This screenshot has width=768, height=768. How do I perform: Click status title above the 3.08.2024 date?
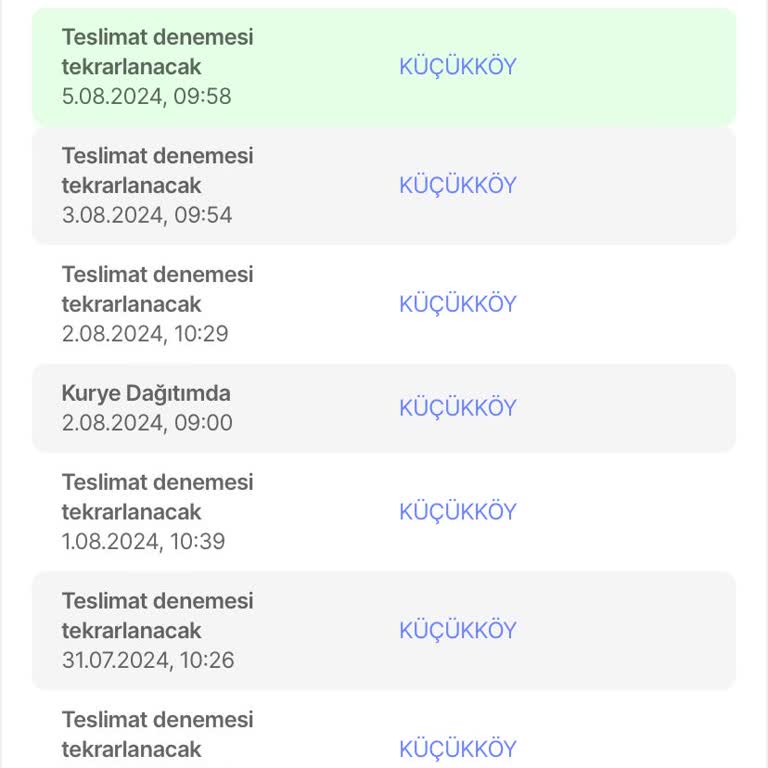(157, 171)
